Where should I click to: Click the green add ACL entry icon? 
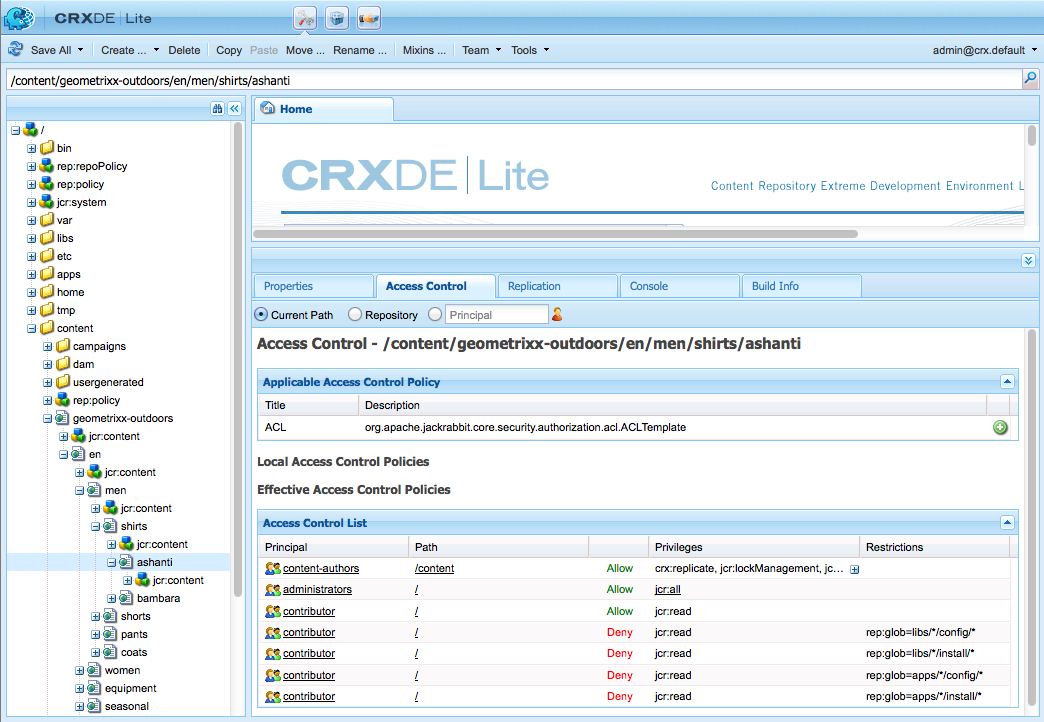tap(1000, 428)
